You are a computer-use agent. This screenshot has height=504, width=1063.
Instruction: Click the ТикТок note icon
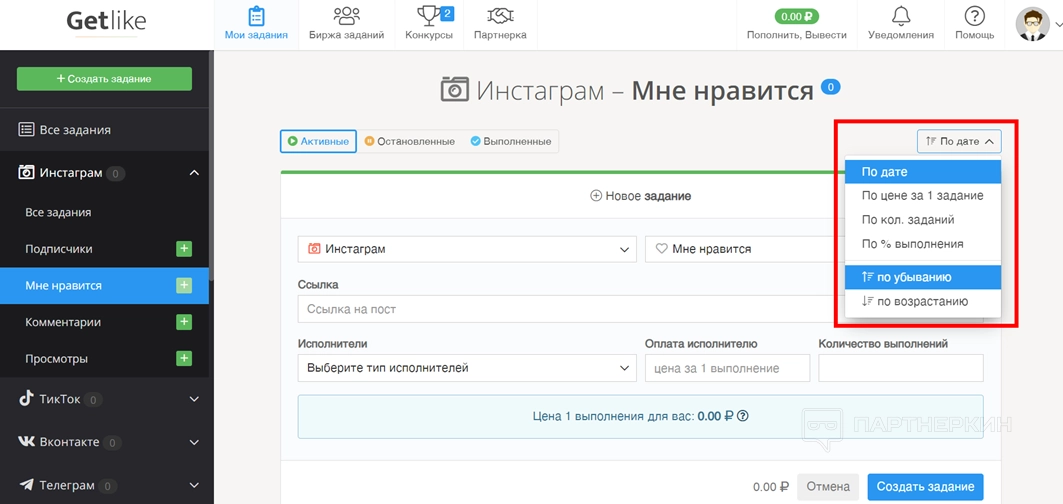pos(26,399)
